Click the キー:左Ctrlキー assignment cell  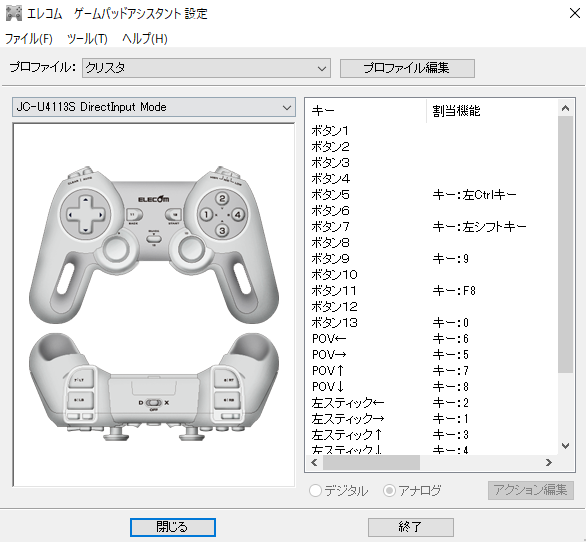474,195
